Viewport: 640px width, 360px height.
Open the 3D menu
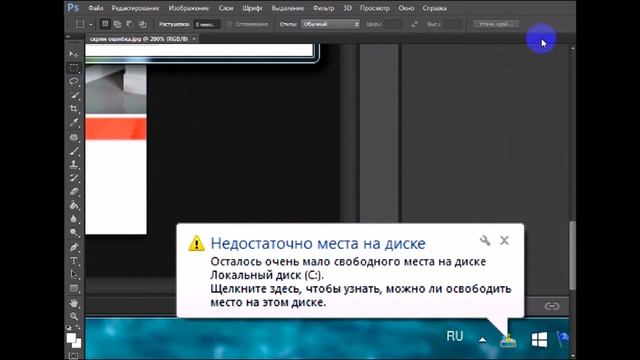(347, 8)
